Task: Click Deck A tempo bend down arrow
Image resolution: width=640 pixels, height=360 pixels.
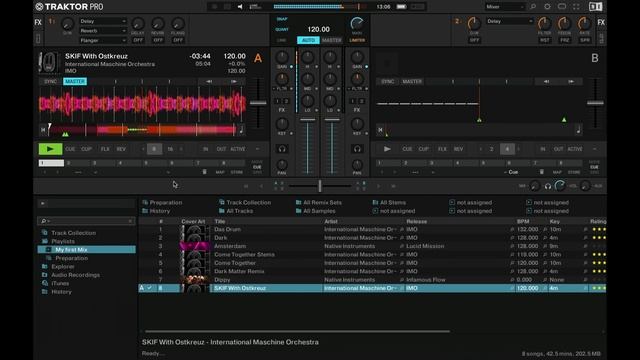Action: click(209, 82)
